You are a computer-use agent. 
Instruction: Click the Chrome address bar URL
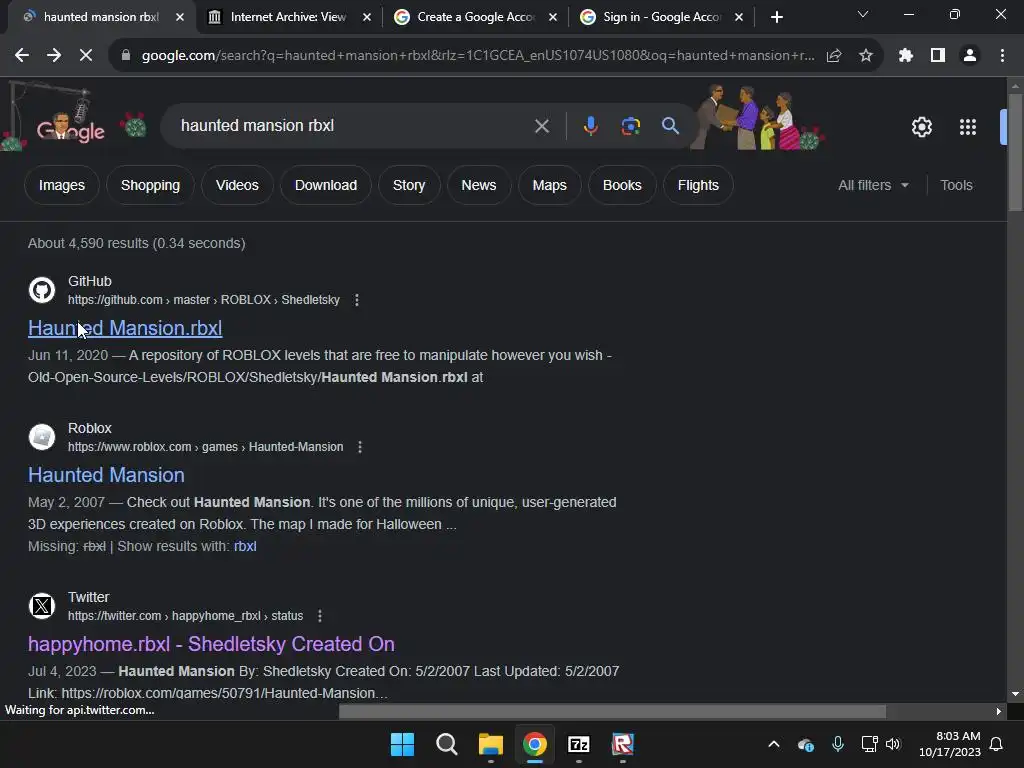(478, 56)
